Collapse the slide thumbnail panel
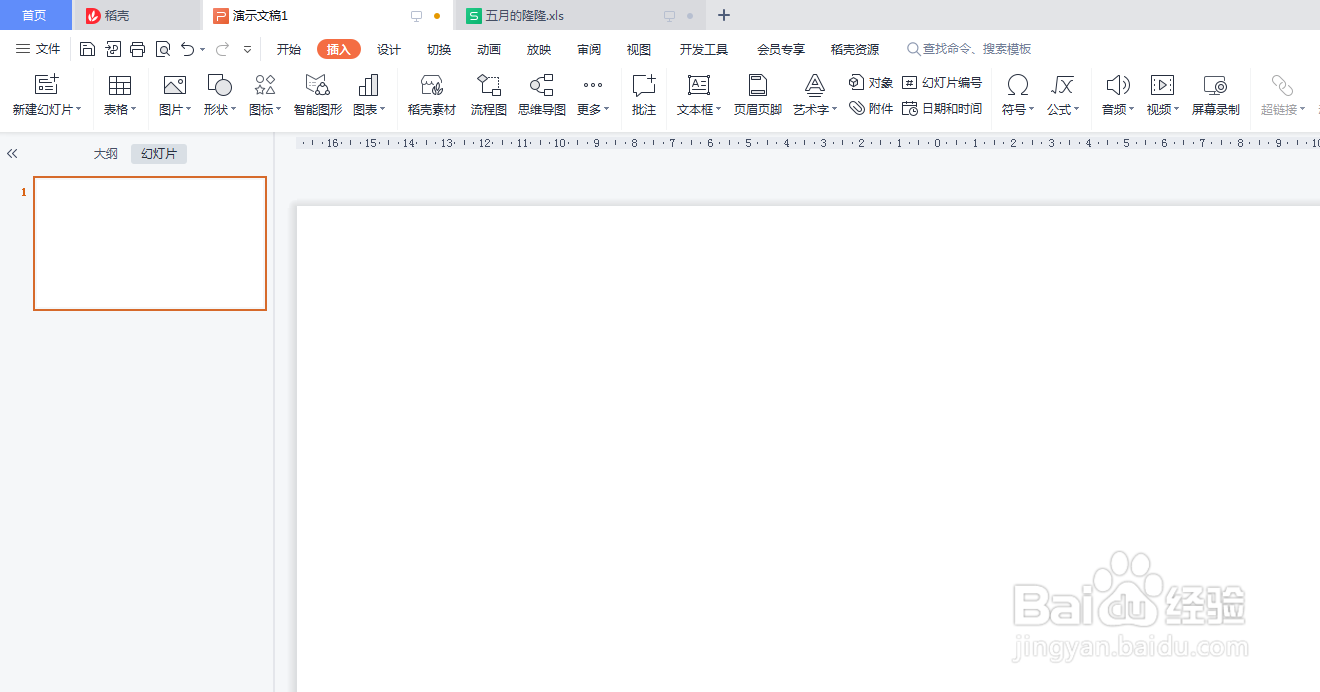 tap(12, 152)
